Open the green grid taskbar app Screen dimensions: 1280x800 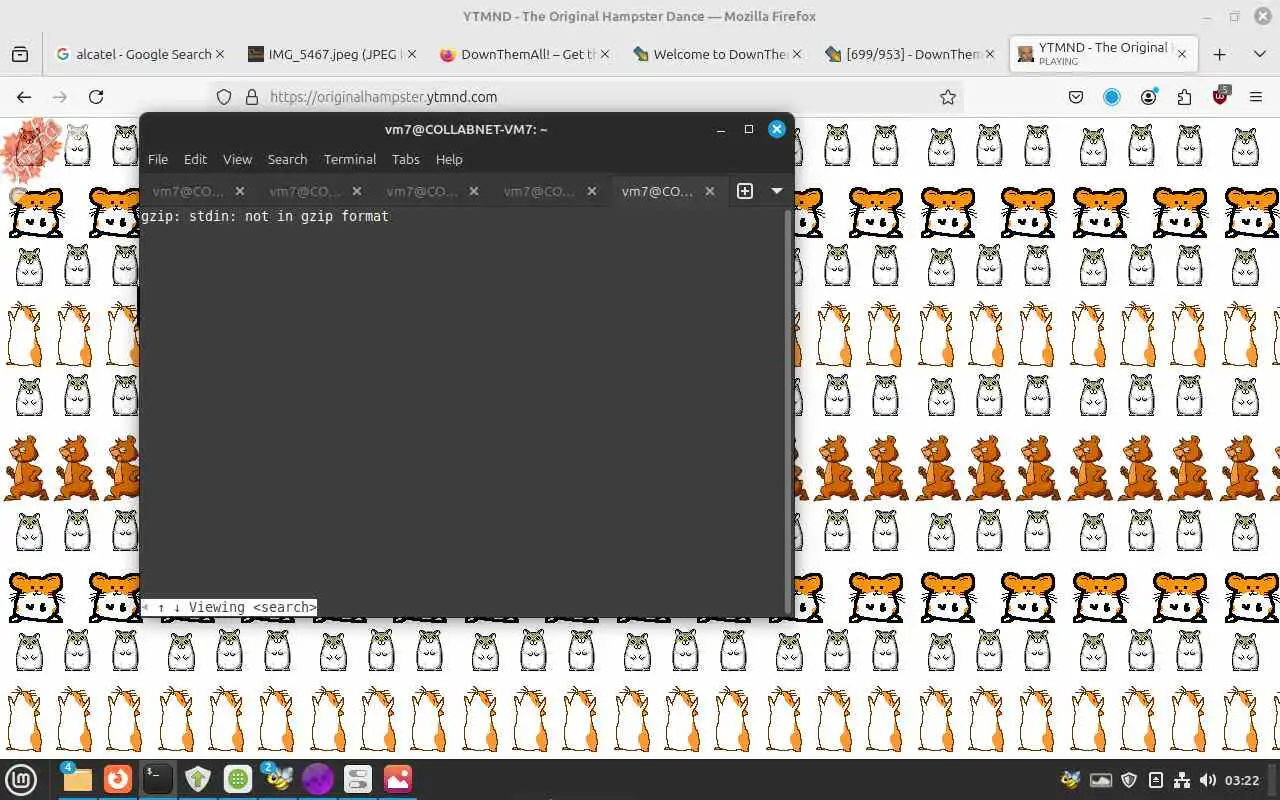238,778
